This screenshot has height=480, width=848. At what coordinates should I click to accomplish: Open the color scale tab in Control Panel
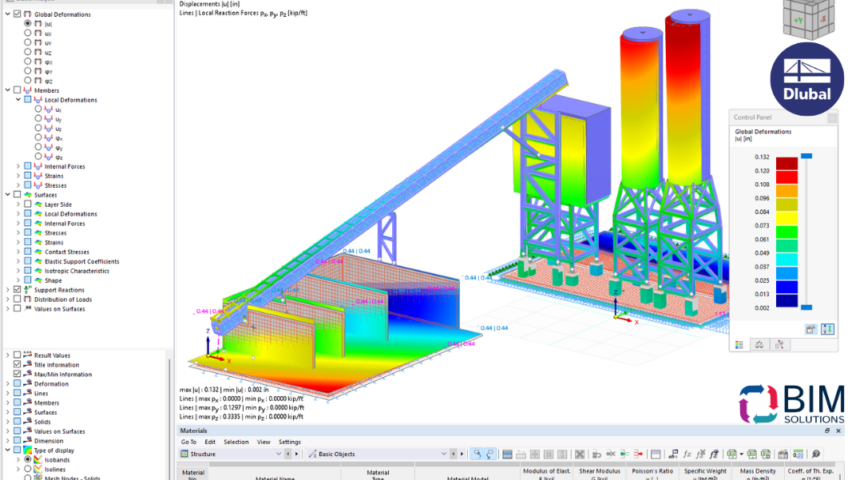(x=740, y=344)
